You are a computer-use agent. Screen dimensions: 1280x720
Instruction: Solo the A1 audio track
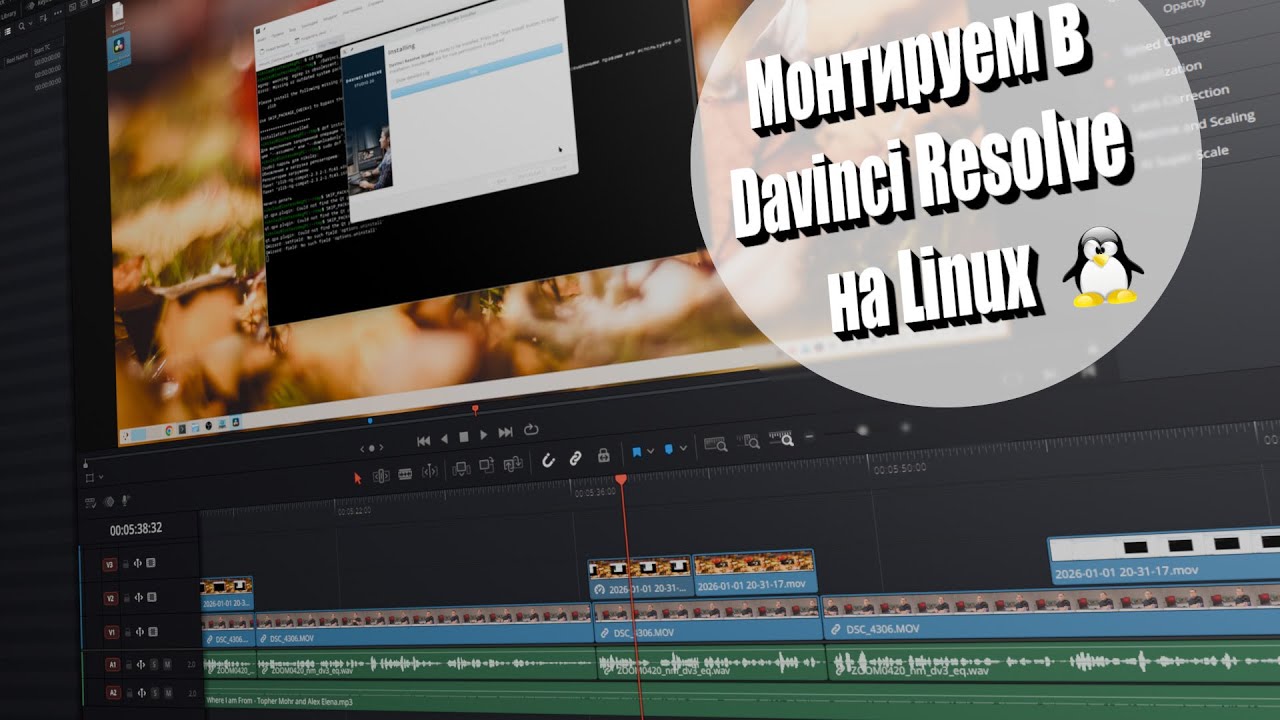pyautogui.click(x=154, y=665)
